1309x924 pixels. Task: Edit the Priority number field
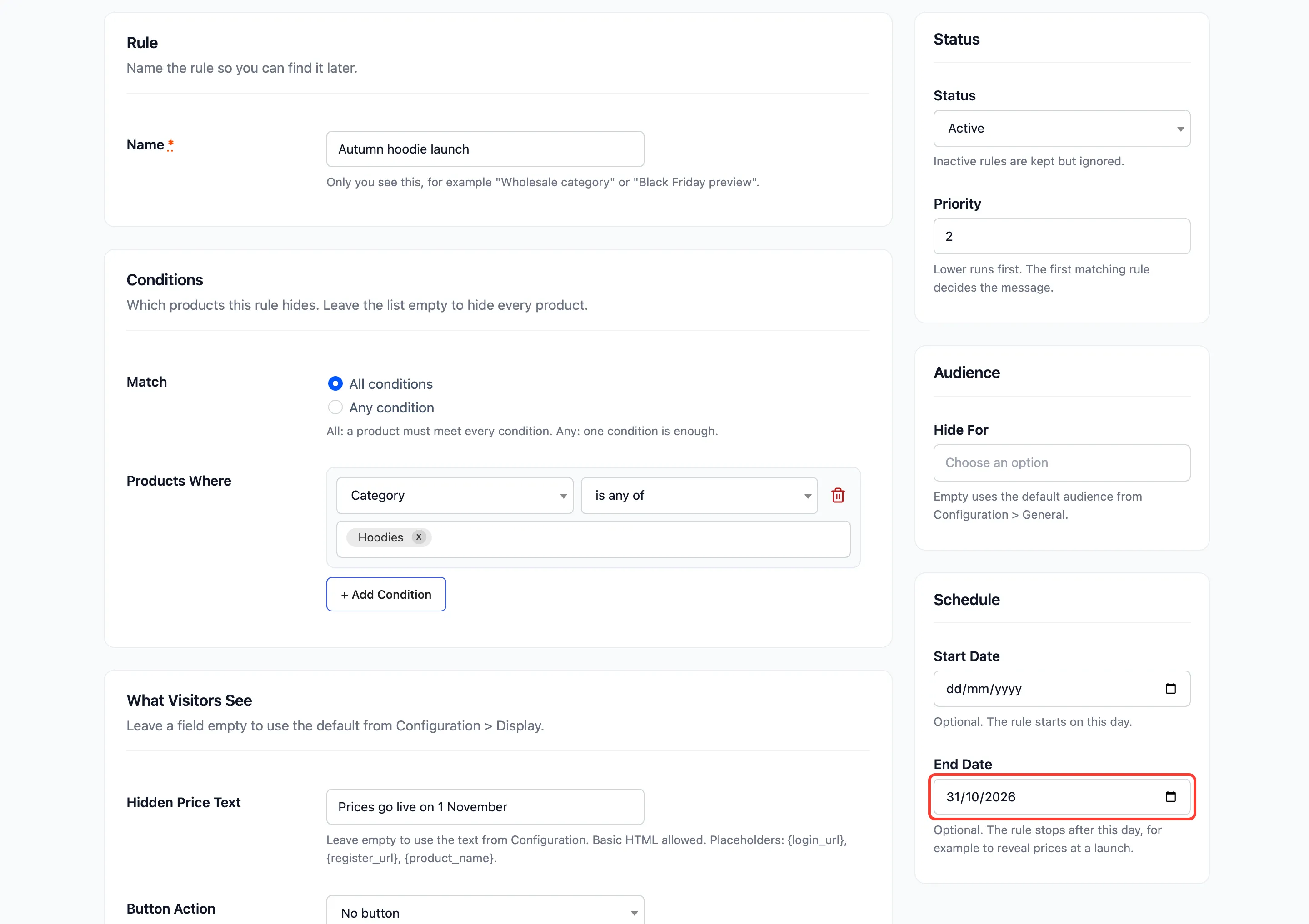click(x=1062, y=236)
